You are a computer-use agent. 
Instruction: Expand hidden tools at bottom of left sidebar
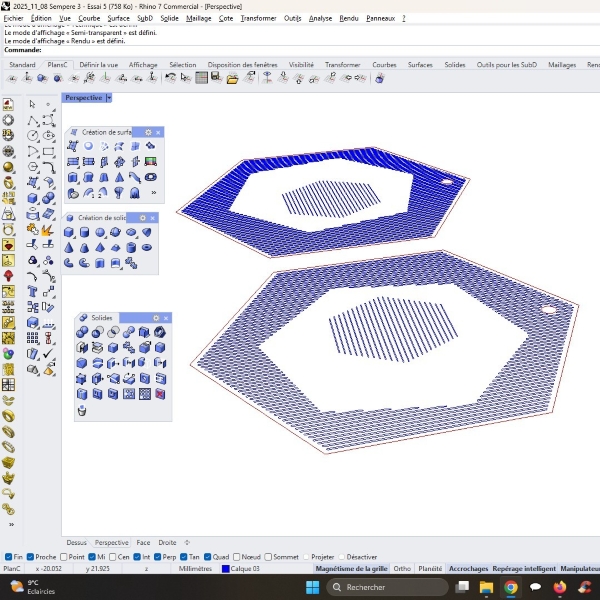tap(10, 524)
